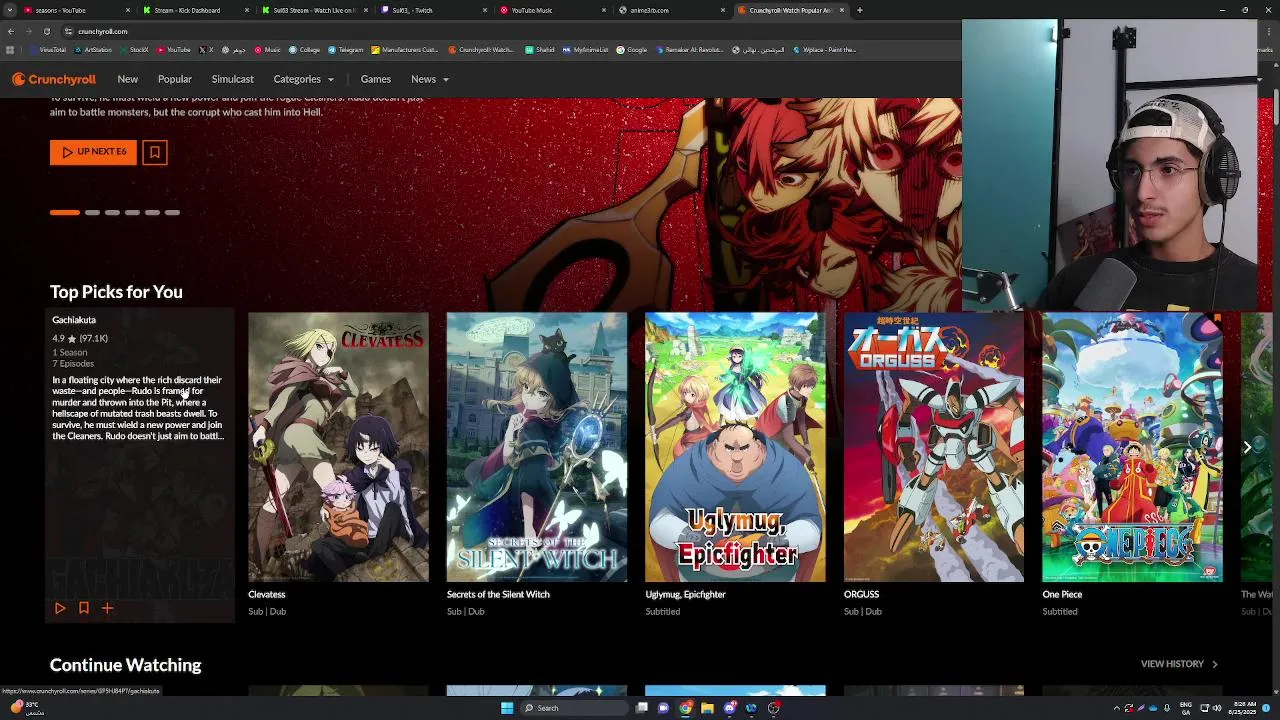This screenshot has width=1280, height=720.
Task: Click the taskbar clock showing 8:26 AM
Action: [x=1240, y=708]
